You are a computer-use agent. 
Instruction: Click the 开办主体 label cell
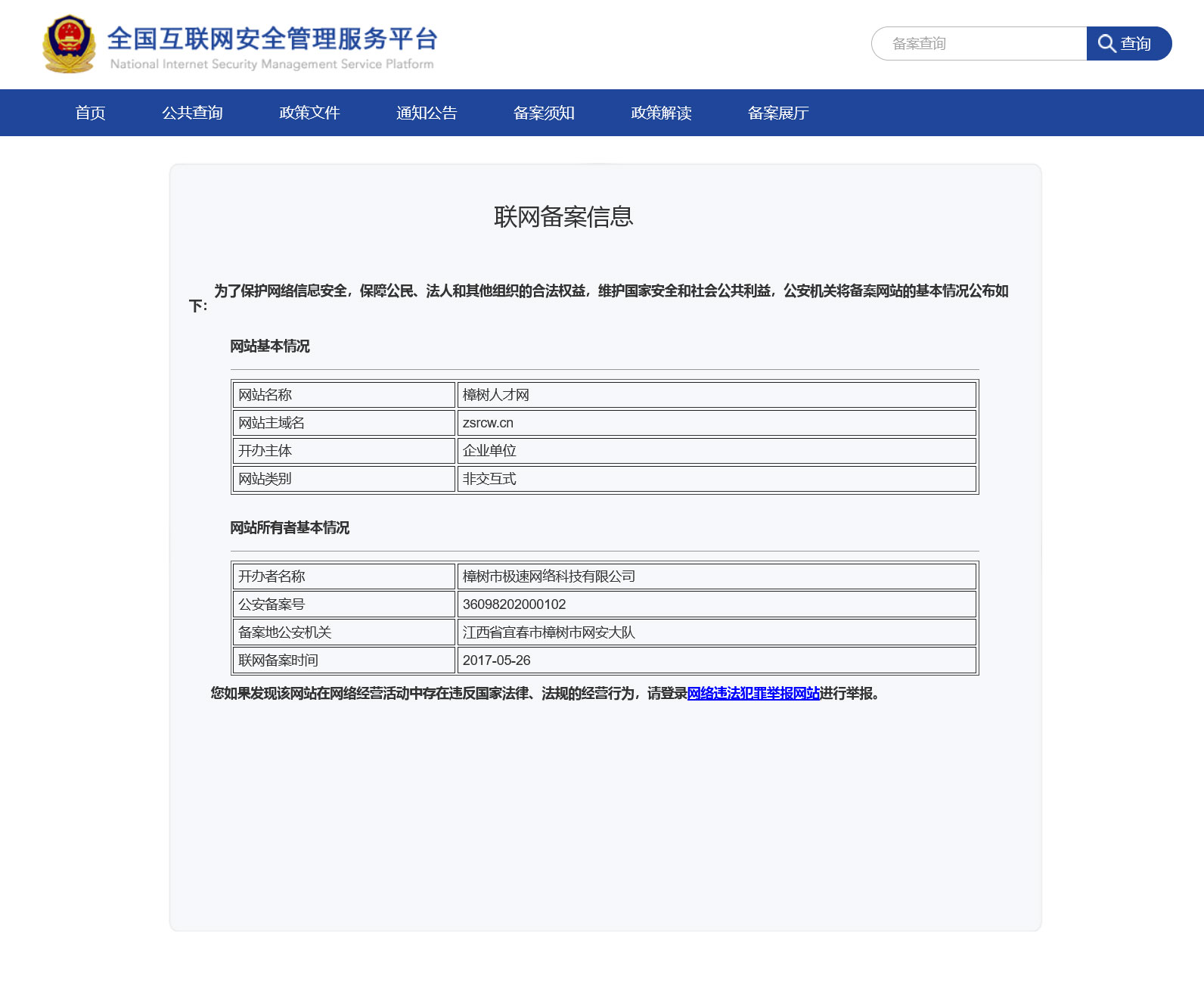(x=344, y=451)
